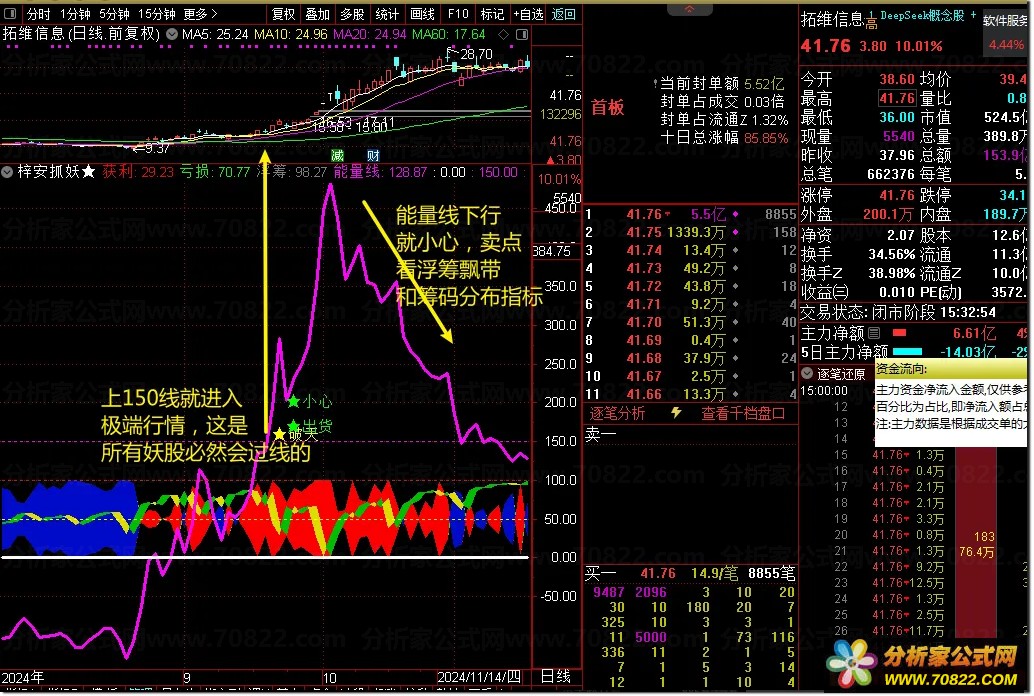Click the 最高 41.76 boxed value

coord(896,98)
